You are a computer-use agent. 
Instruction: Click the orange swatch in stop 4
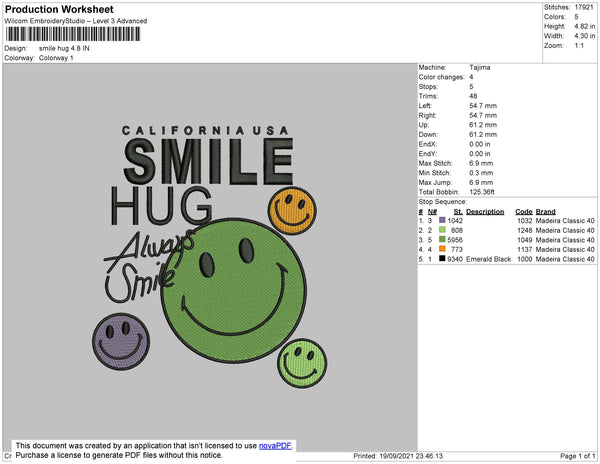pos(442,249)
